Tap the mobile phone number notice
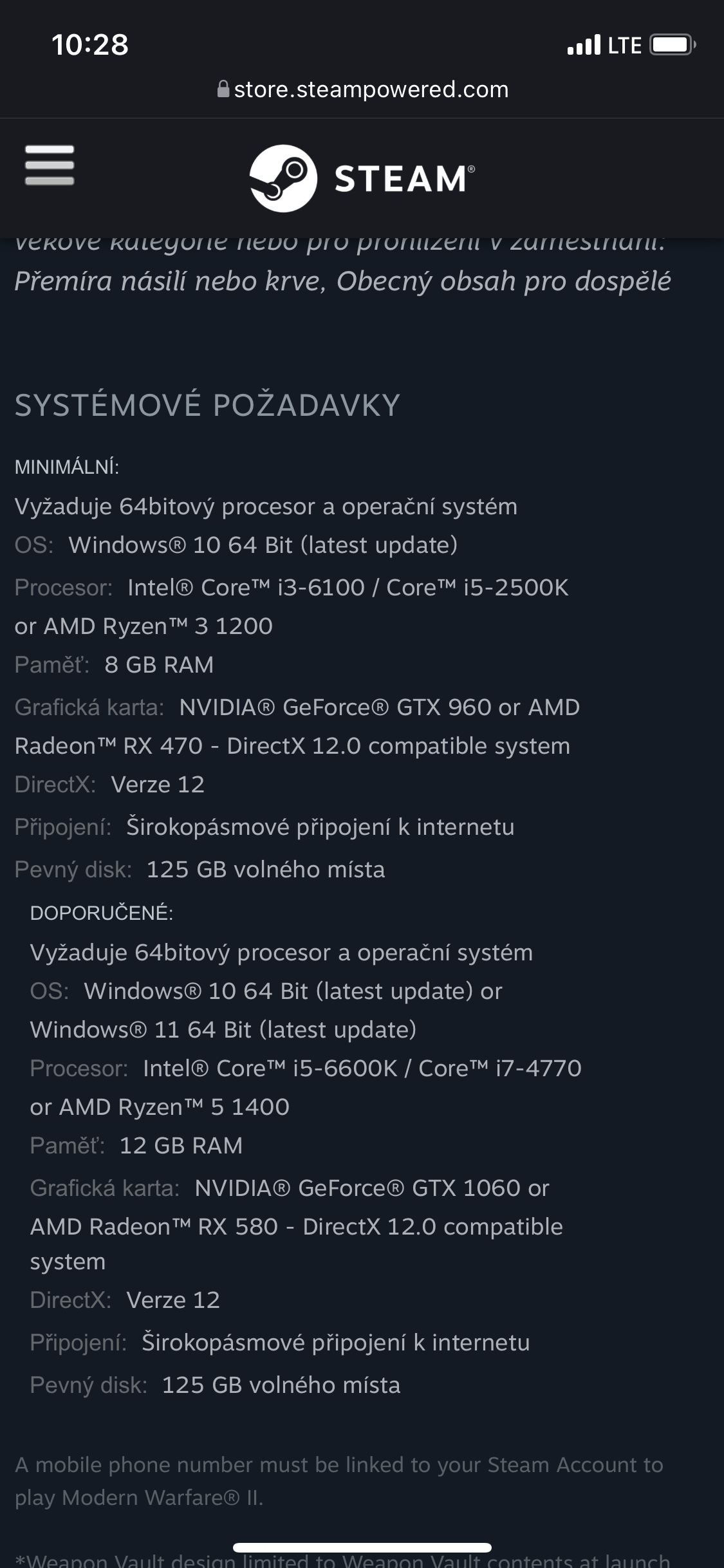This screenshot has width=724, height=1568. point(339,1481)
